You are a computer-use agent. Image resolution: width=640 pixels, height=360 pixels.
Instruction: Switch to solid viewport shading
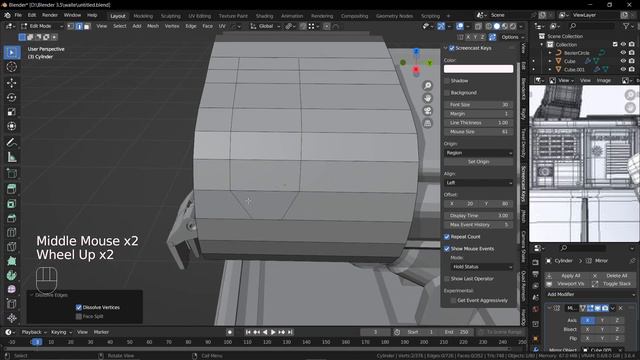point(497,26)
